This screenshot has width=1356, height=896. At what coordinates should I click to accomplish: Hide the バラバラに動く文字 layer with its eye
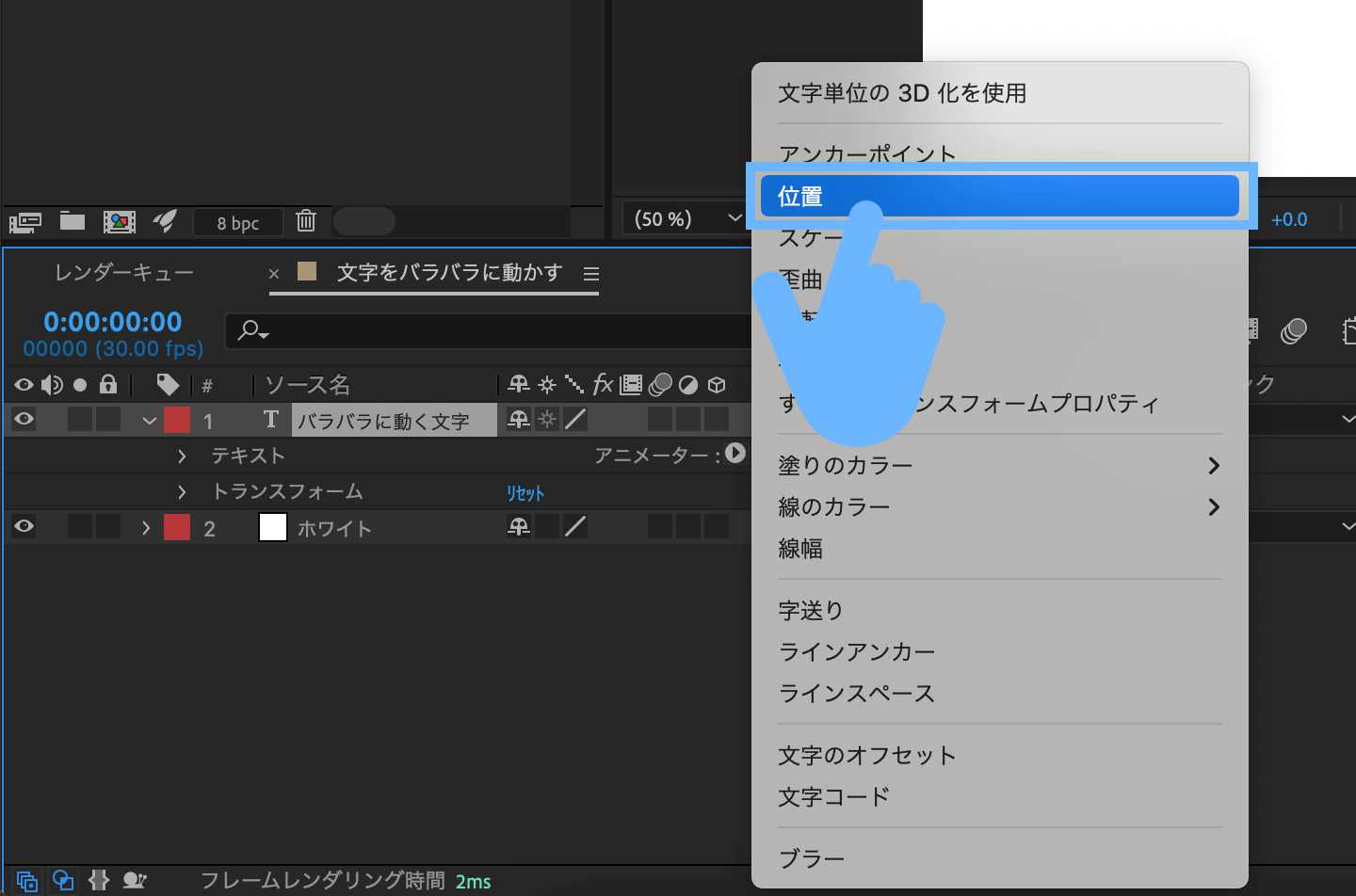[x=24, y=419]
